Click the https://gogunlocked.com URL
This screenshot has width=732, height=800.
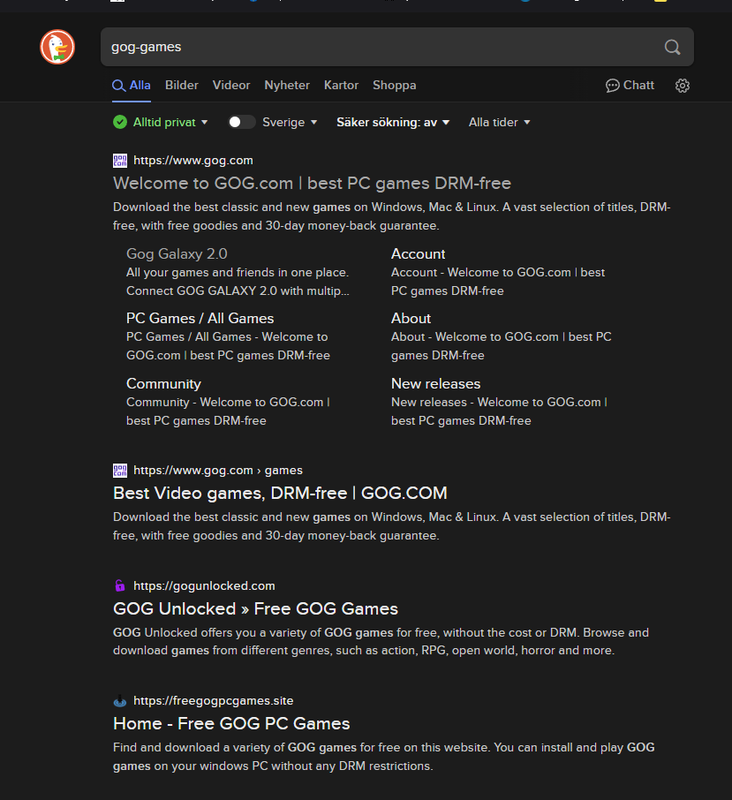[x=204, y=586]
